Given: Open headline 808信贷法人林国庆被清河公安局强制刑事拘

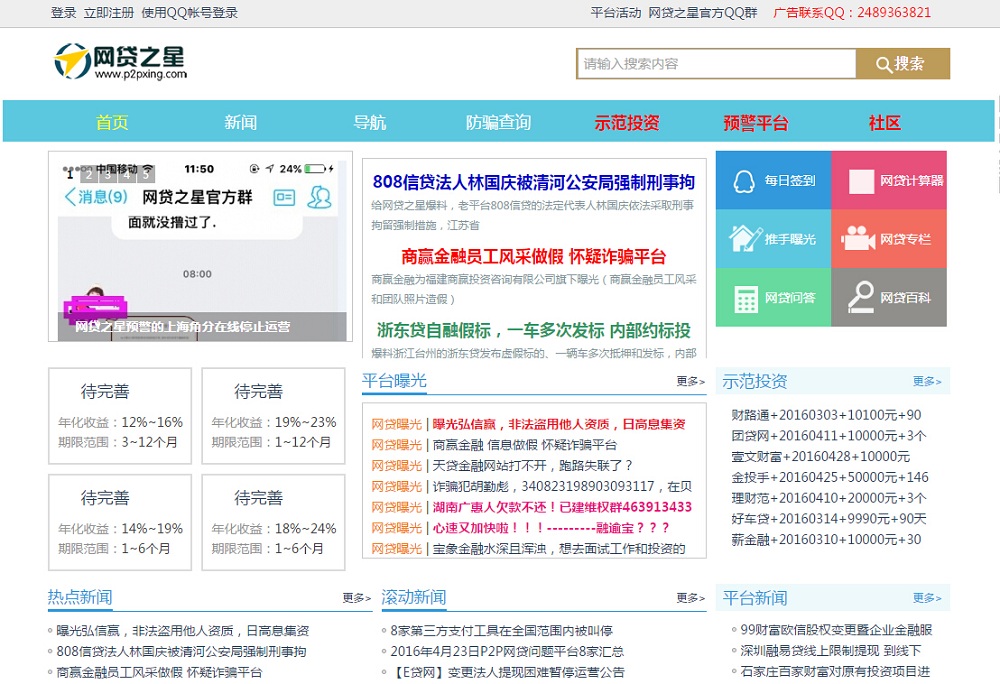Looking at the screenshot, I should pos(534,182).
